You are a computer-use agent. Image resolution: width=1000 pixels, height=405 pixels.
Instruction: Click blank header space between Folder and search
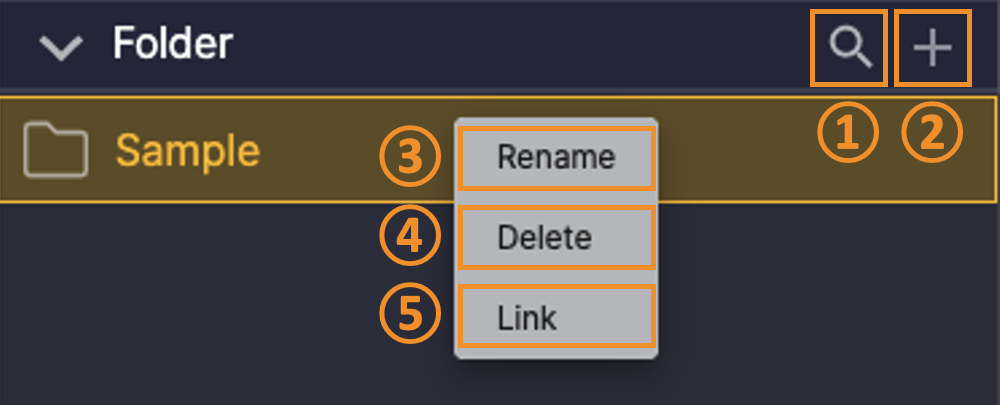(520, 46)
